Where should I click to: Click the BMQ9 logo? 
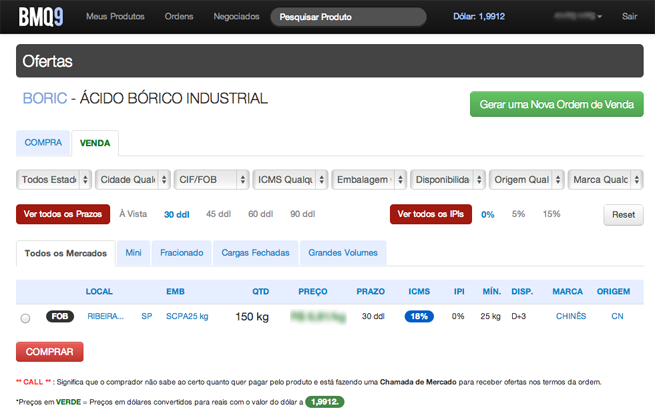pos(41,17)
